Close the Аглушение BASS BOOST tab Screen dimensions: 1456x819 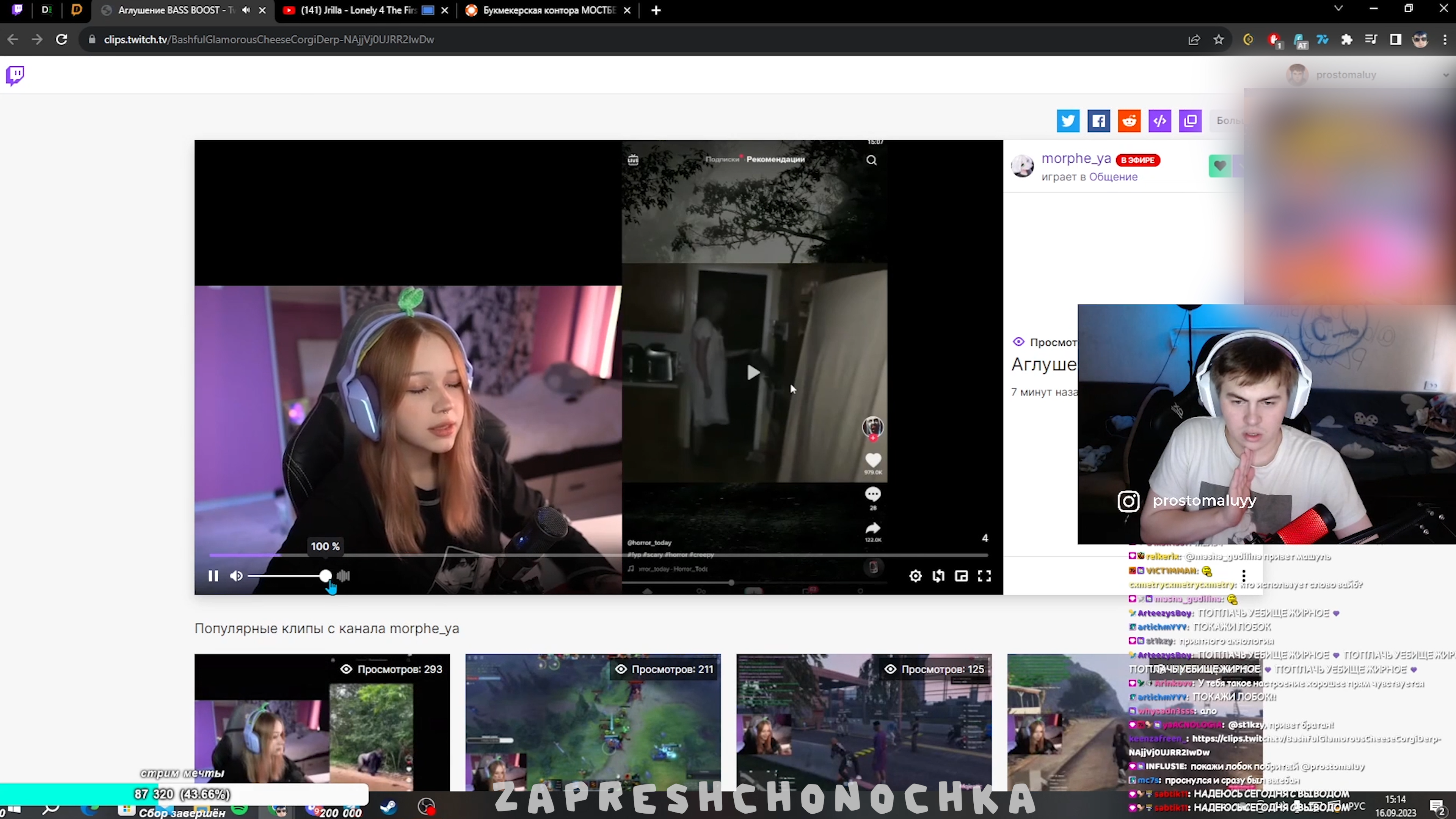262,10
